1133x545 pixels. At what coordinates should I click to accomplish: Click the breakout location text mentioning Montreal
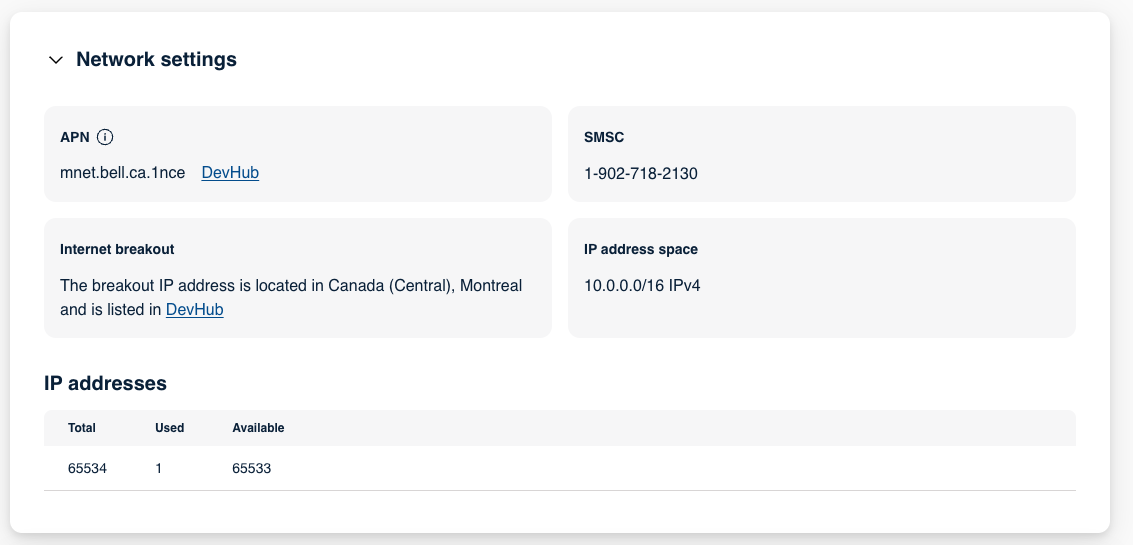[291, 286]
